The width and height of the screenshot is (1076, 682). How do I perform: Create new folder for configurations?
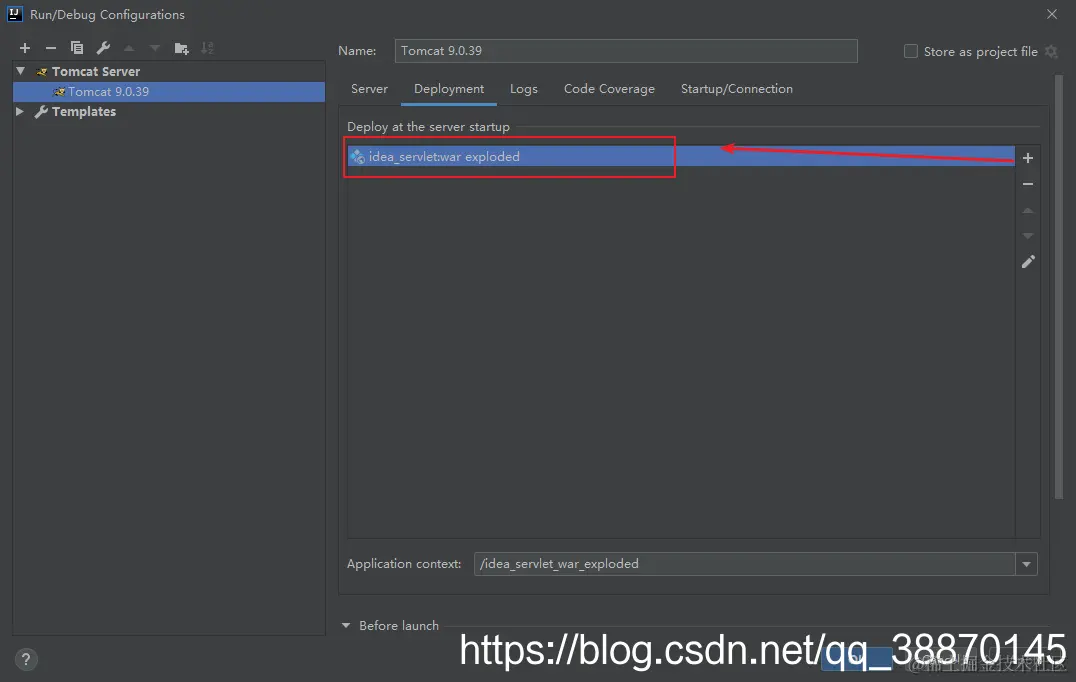click(x=181, y=48)
